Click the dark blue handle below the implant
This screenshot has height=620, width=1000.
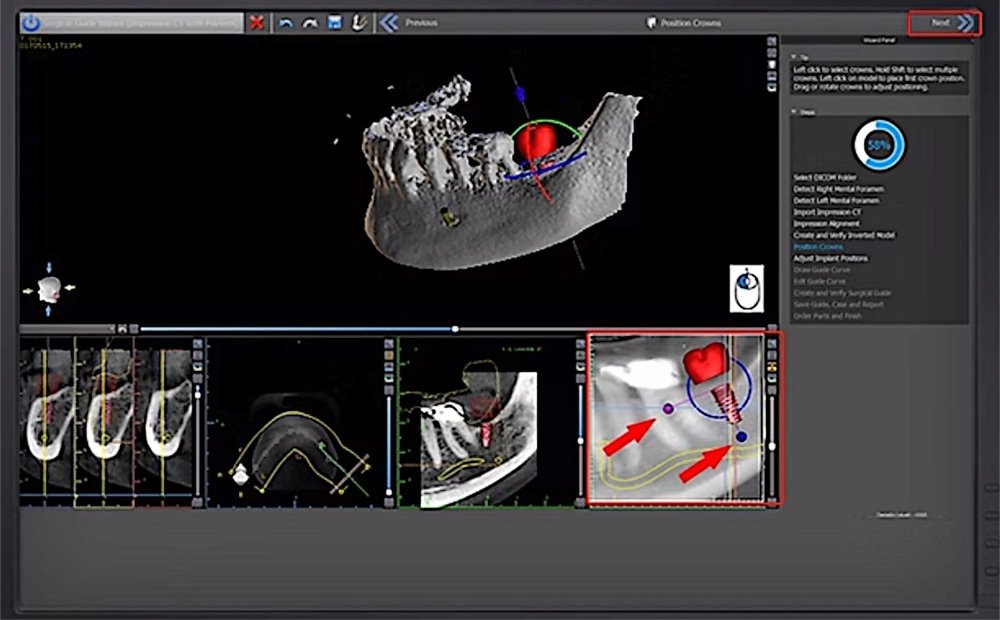point(740,437)
